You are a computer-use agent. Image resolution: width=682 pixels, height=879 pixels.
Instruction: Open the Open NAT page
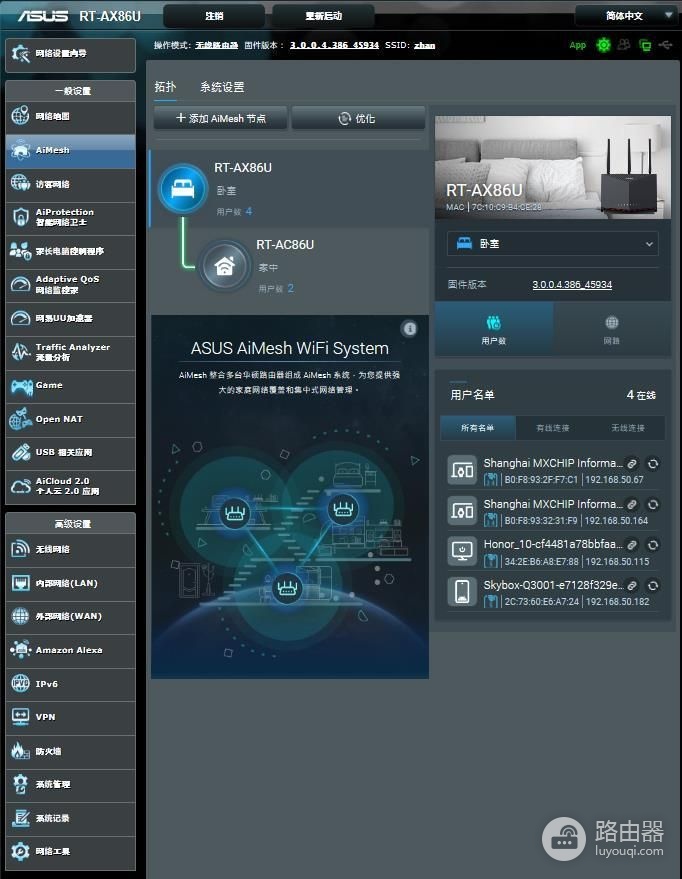(x=71, y=419)
